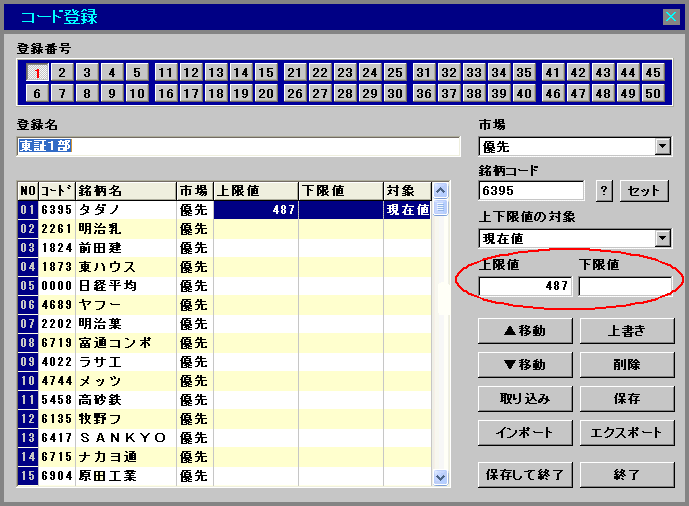This screenshot has height=506, width=689.
Task: Select registration number 1
Action: (x=37, y=72)
